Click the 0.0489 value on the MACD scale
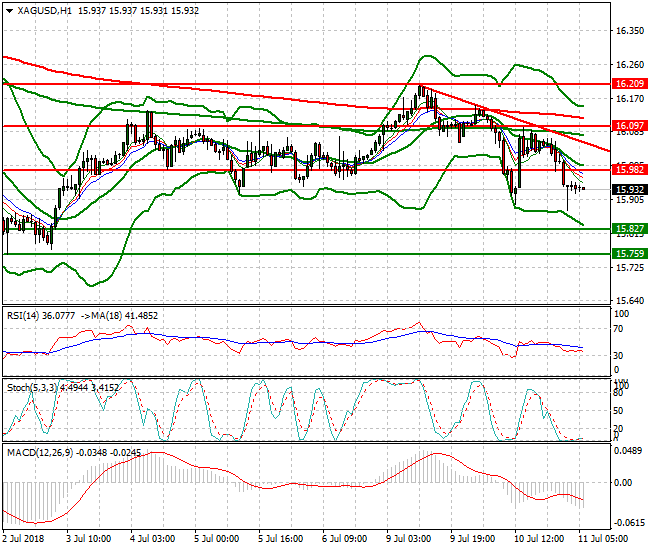Viewport: 650px width, 550px height. [x=630, y=451]
